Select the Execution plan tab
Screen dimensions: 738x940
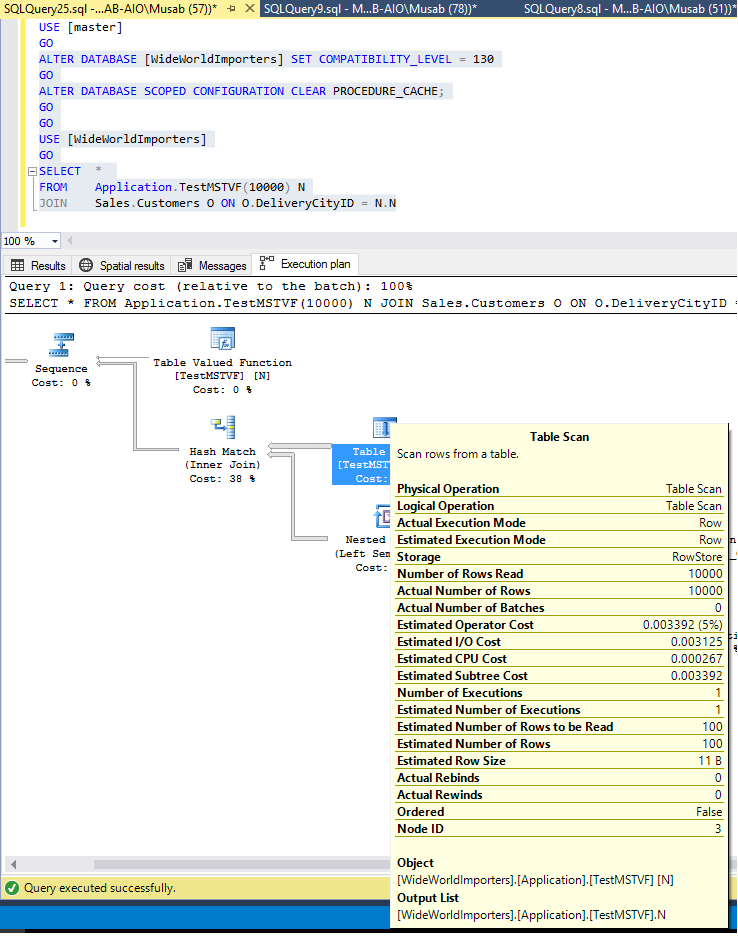click(306, 264)
